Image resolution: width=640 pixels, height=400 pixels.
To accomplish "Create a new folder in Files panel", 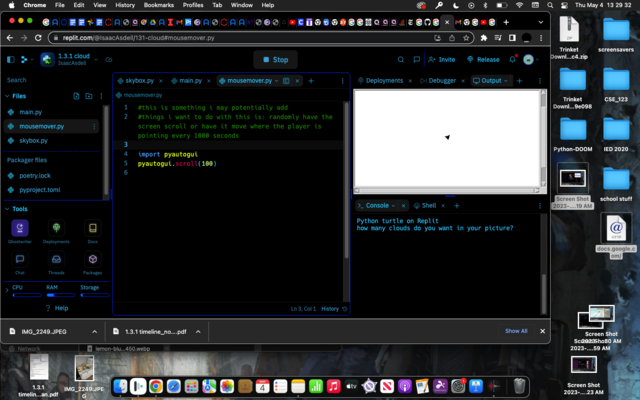I will [x=89, y=96].
